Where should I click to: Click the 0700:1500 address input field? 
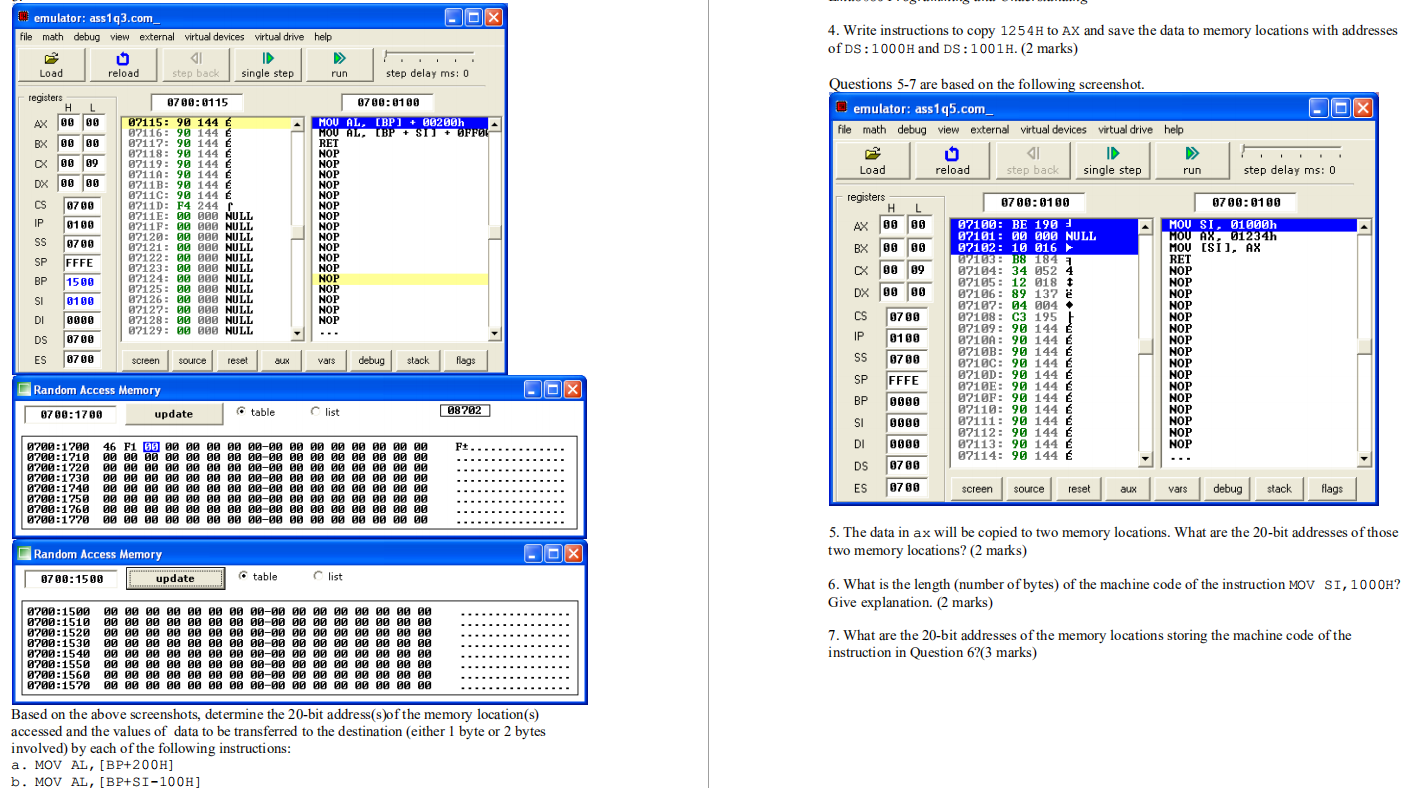[x=69, y=577]
